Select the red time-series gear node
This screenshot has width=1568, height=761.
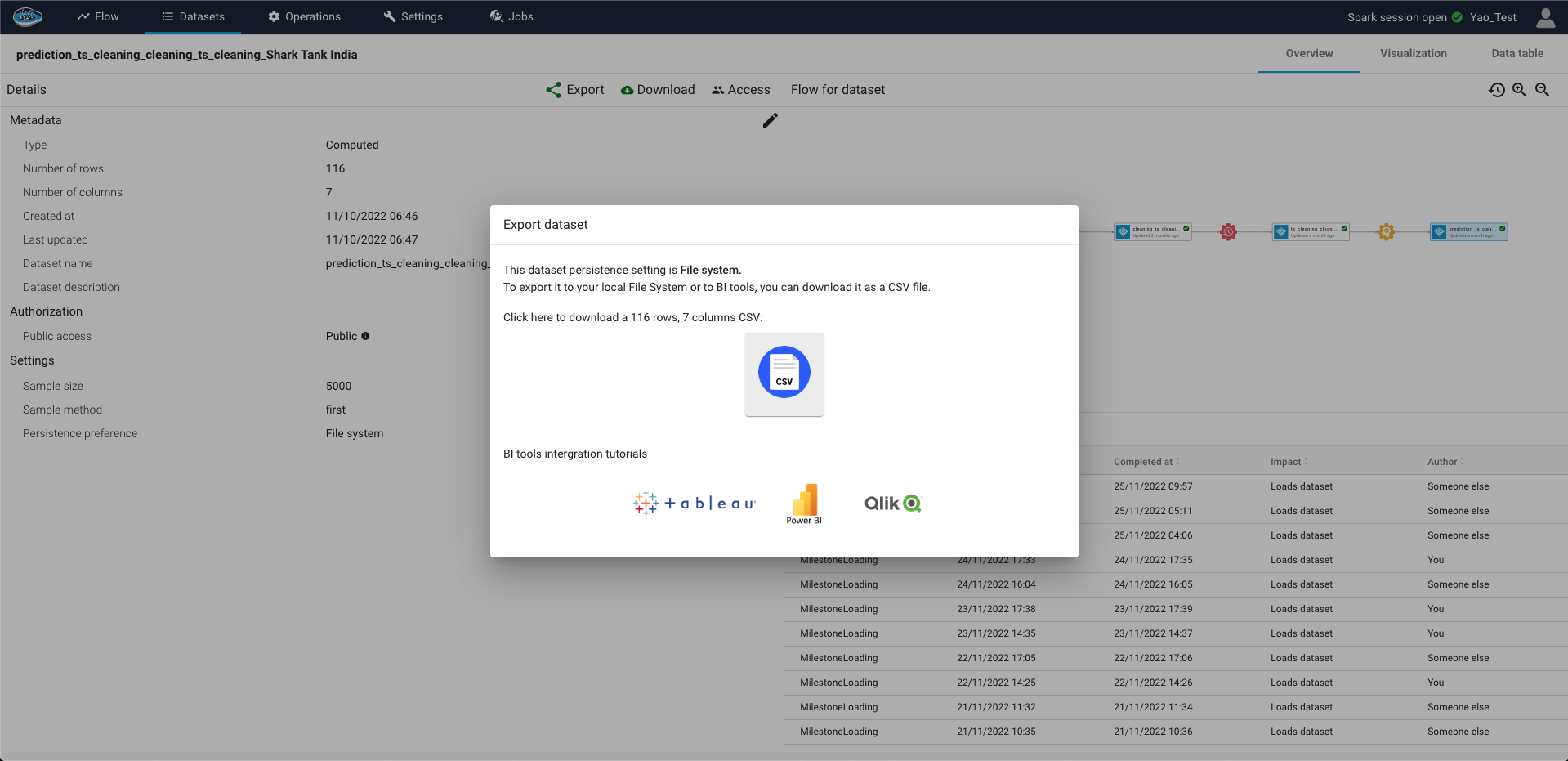click(1228, 232)
